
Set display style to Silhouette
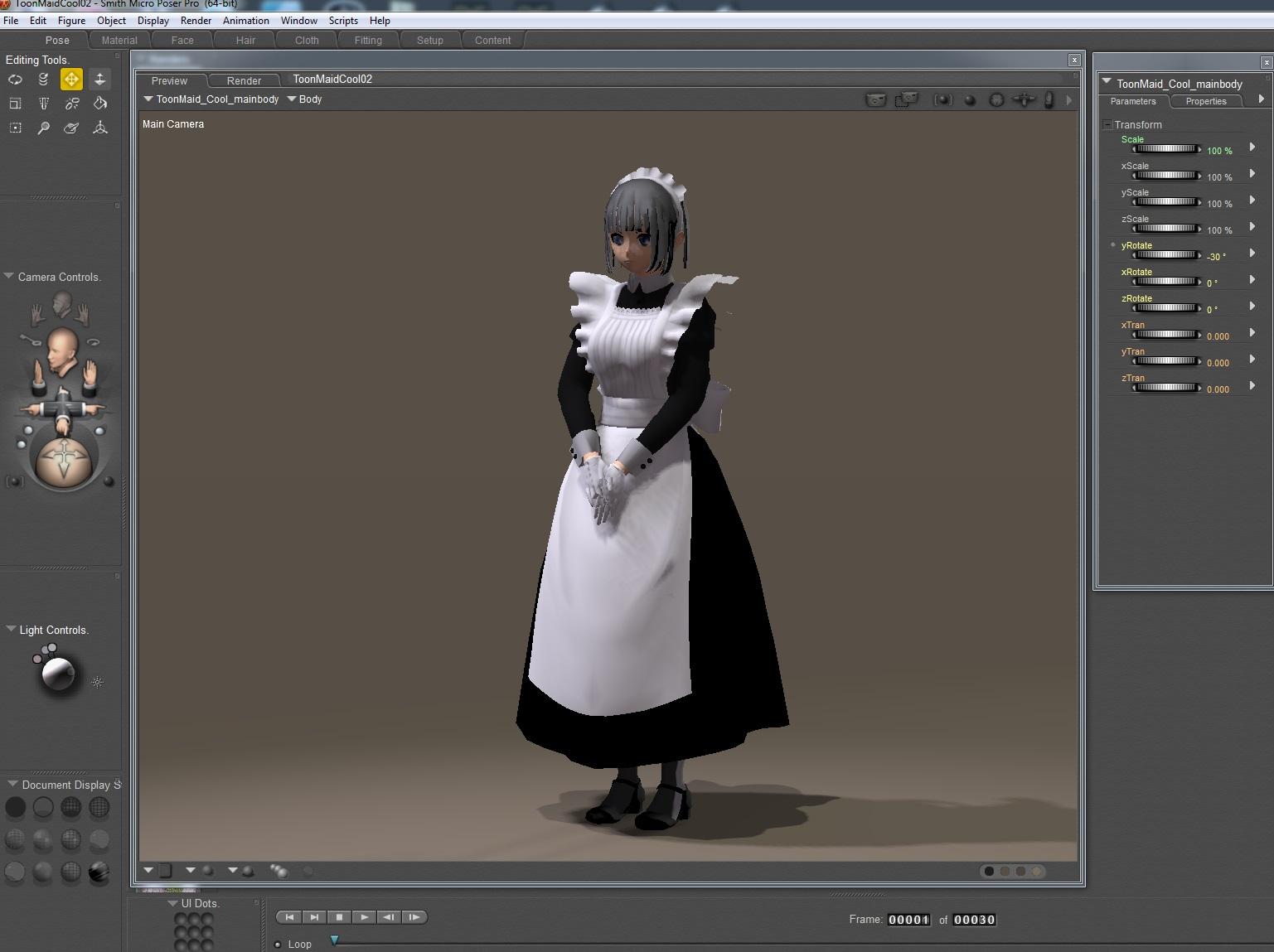tap(15, 807)
